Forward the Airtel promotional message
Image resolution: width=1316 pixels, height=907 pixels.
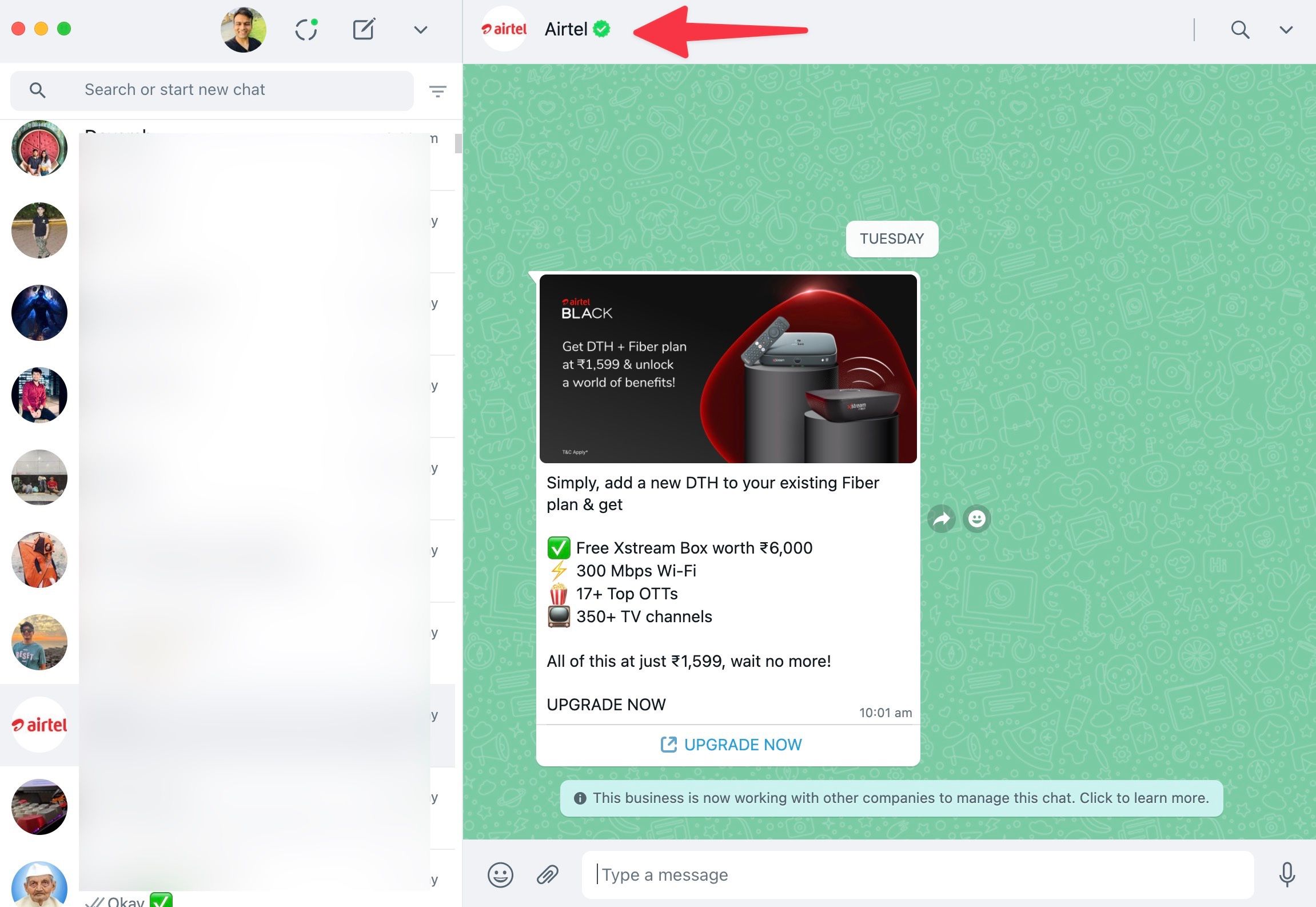coord(942,519)
